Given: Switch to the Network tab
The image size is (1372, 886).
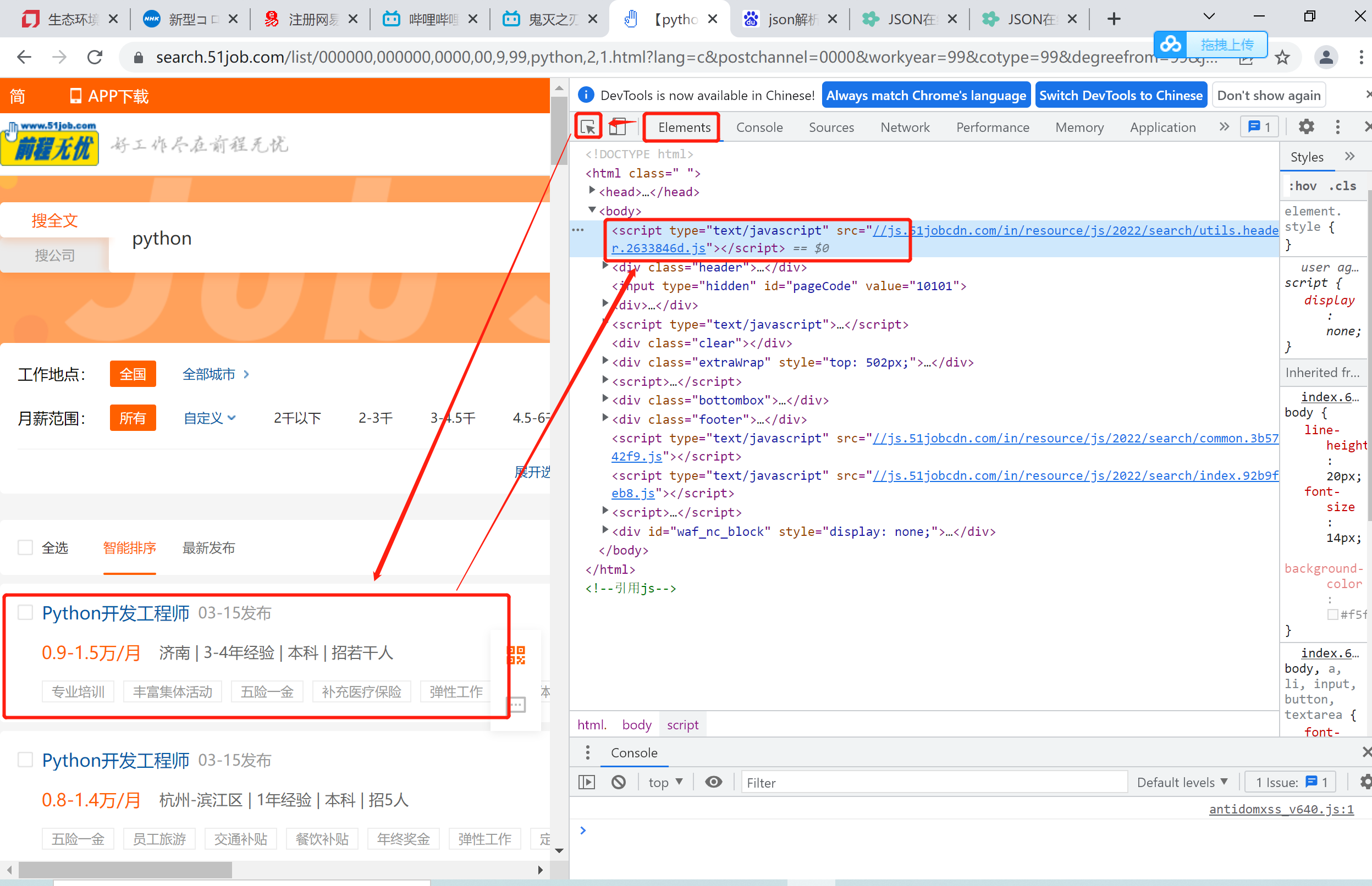Looking at the screenshot, I should [x=905, y=127].
